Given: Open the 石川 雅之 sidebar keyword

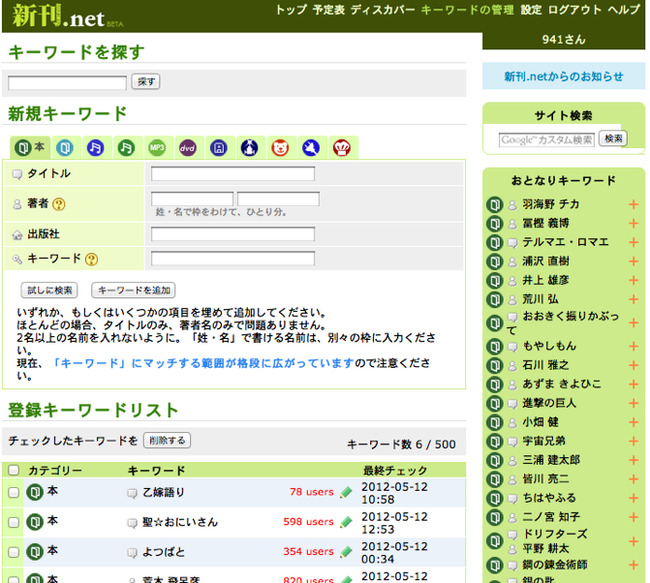Looking at the screenshot, I should pos(546,365).
